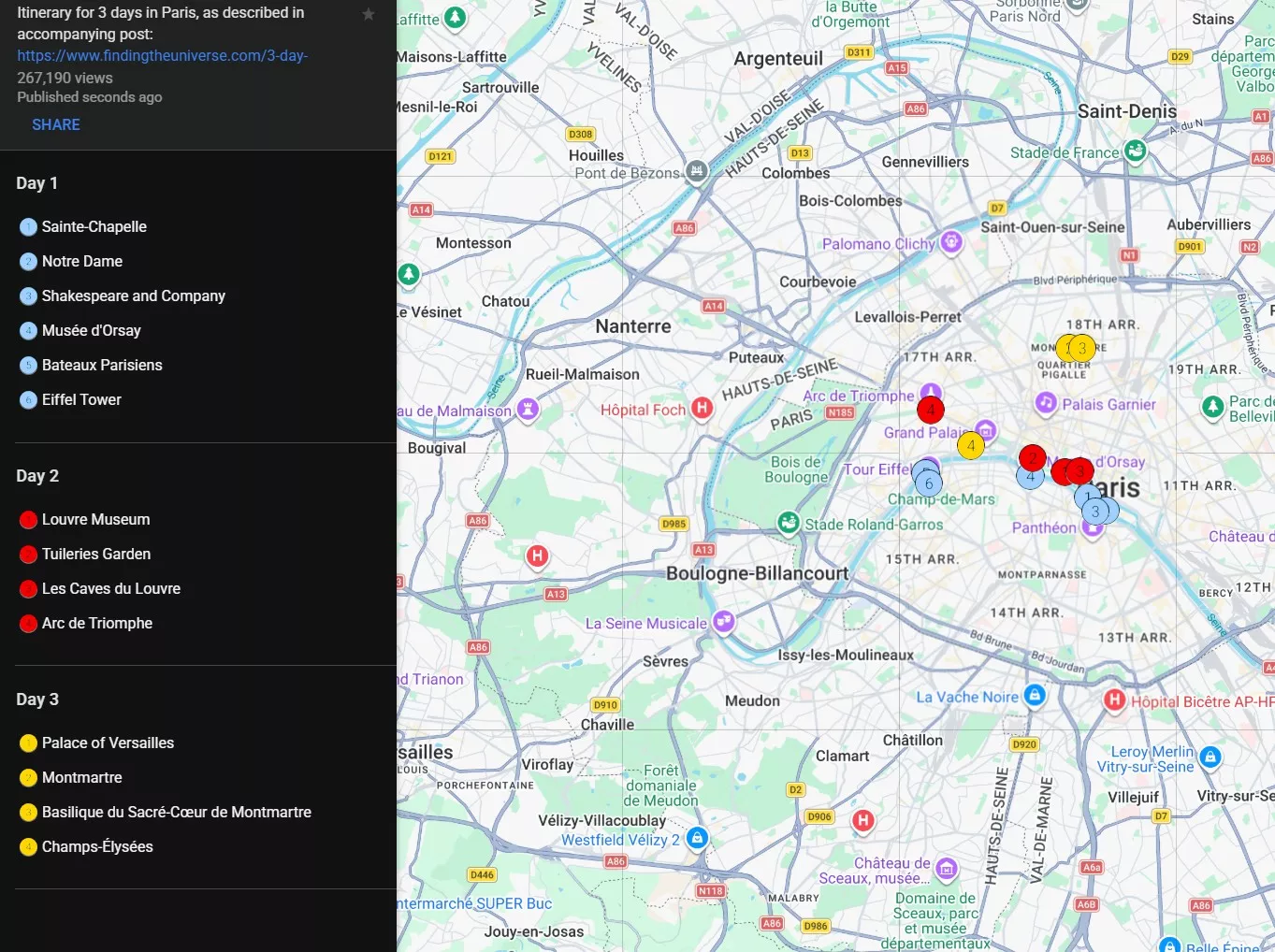This screenshot has width=1275, height=952.
Task: Select Louvre Museum in Day 2
Action: 95,519
